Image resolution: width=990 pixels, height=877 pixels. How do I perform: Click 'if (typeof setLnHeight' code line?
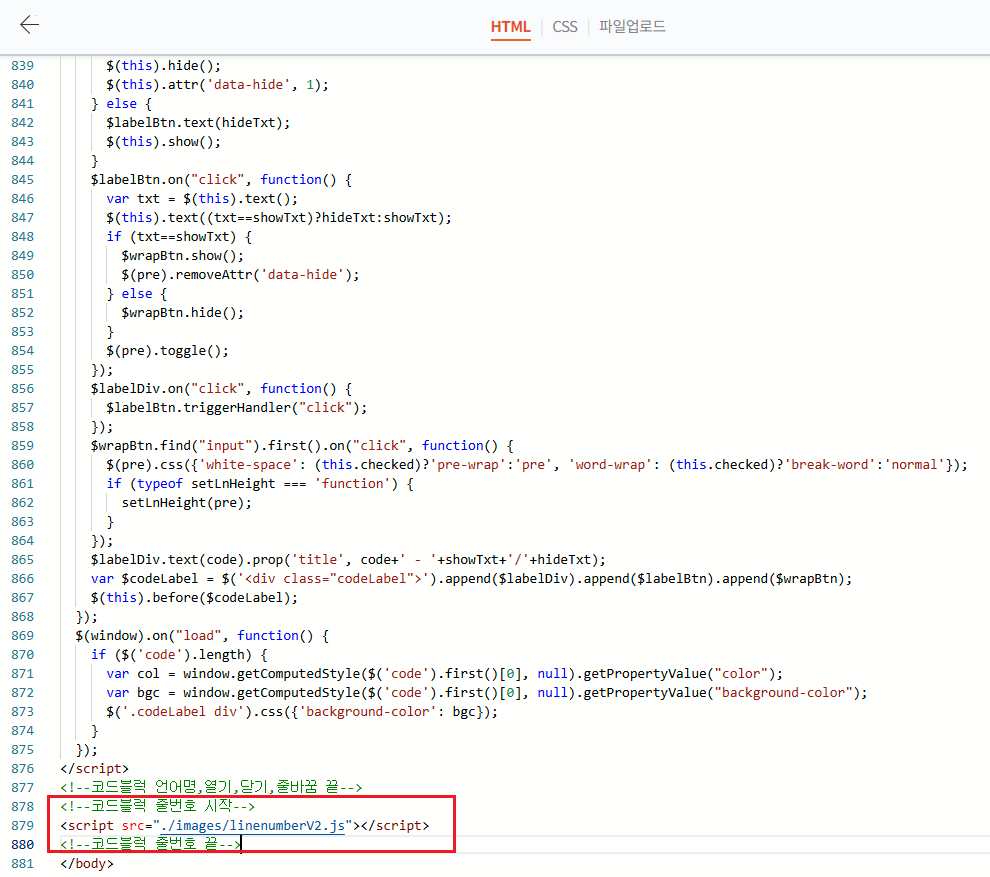tap(259, 484)
